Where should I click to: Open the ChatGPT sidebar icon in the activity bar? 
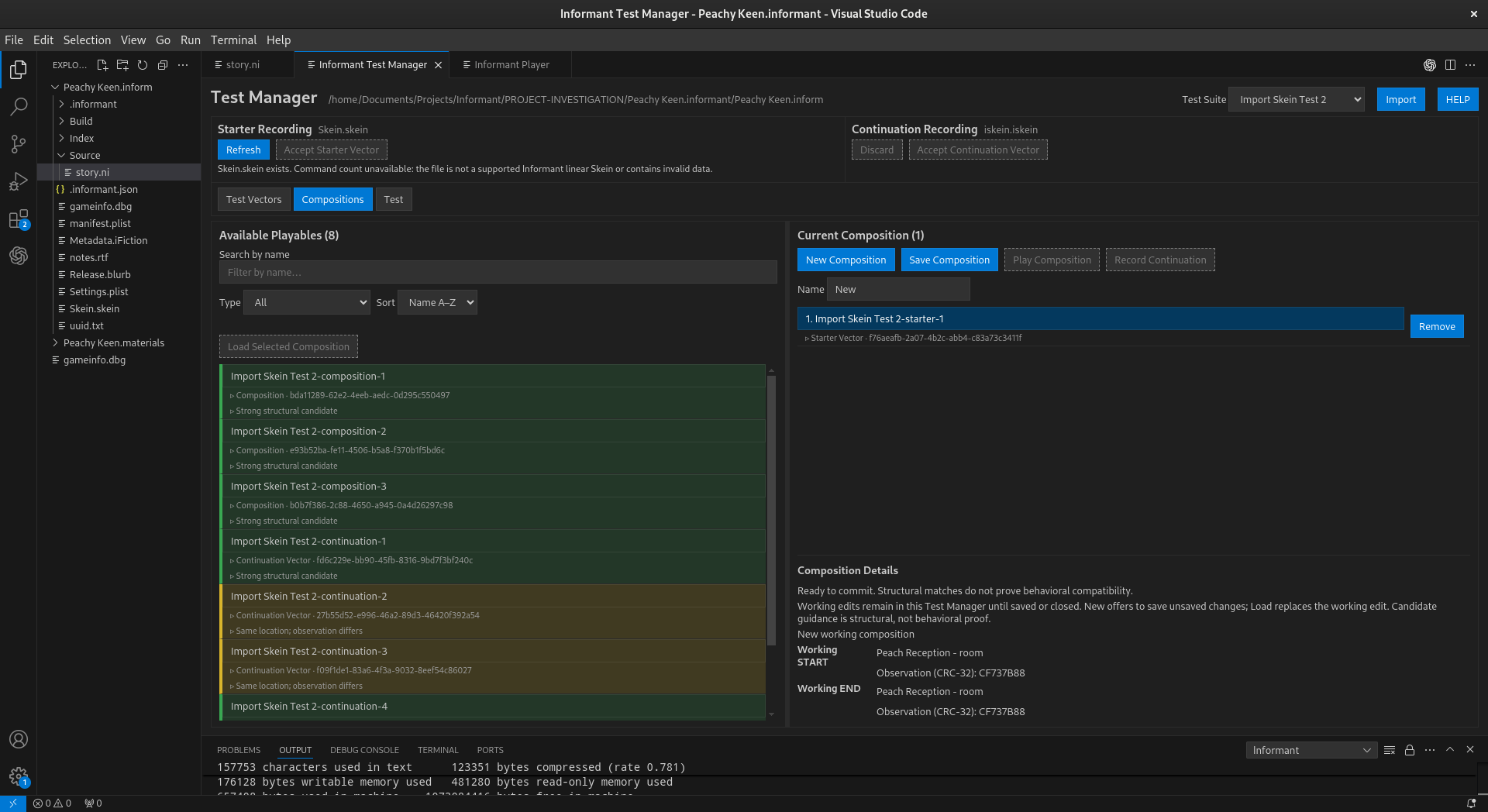point(19,256)
